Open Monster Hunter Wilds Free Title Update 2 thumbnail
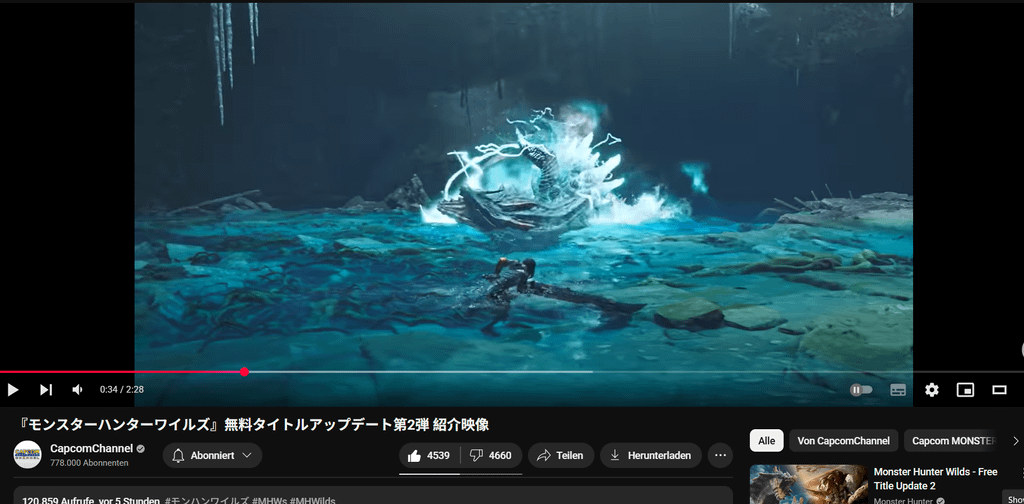The height and width of the screenshot is (504, 1024). [808, 484]
